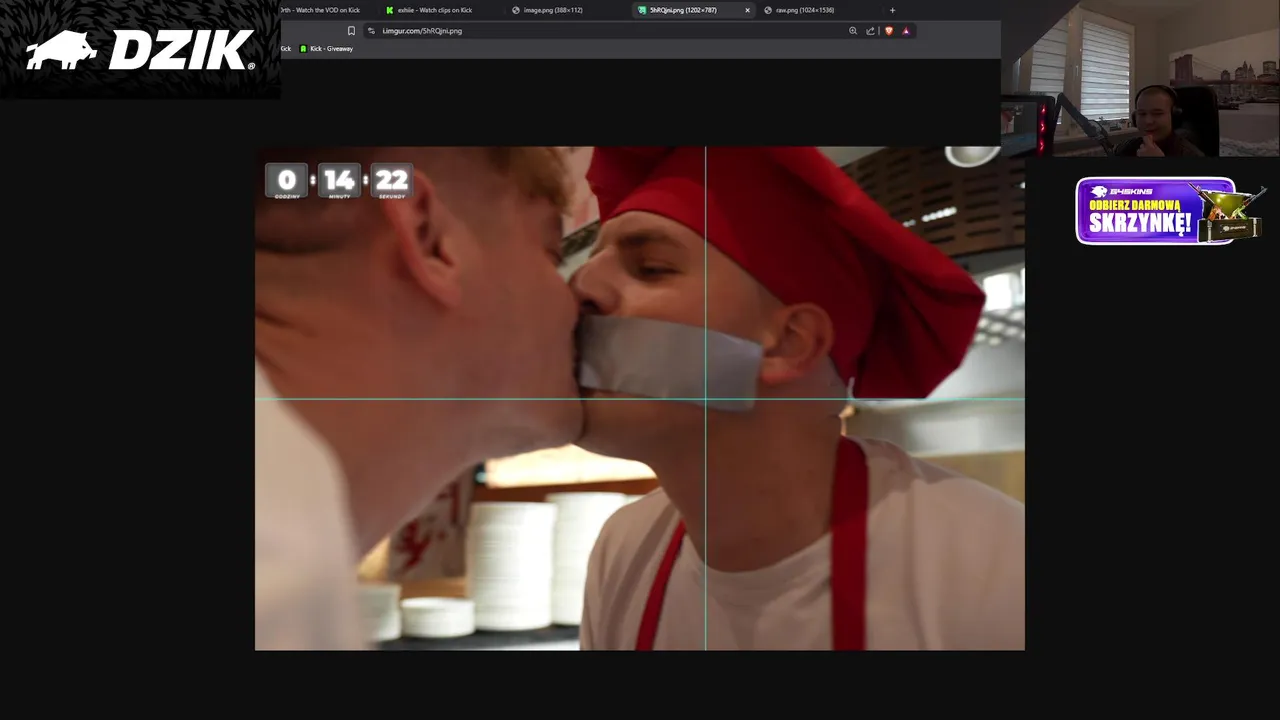Click the 0 godziny countdown digit

[287, 181]
